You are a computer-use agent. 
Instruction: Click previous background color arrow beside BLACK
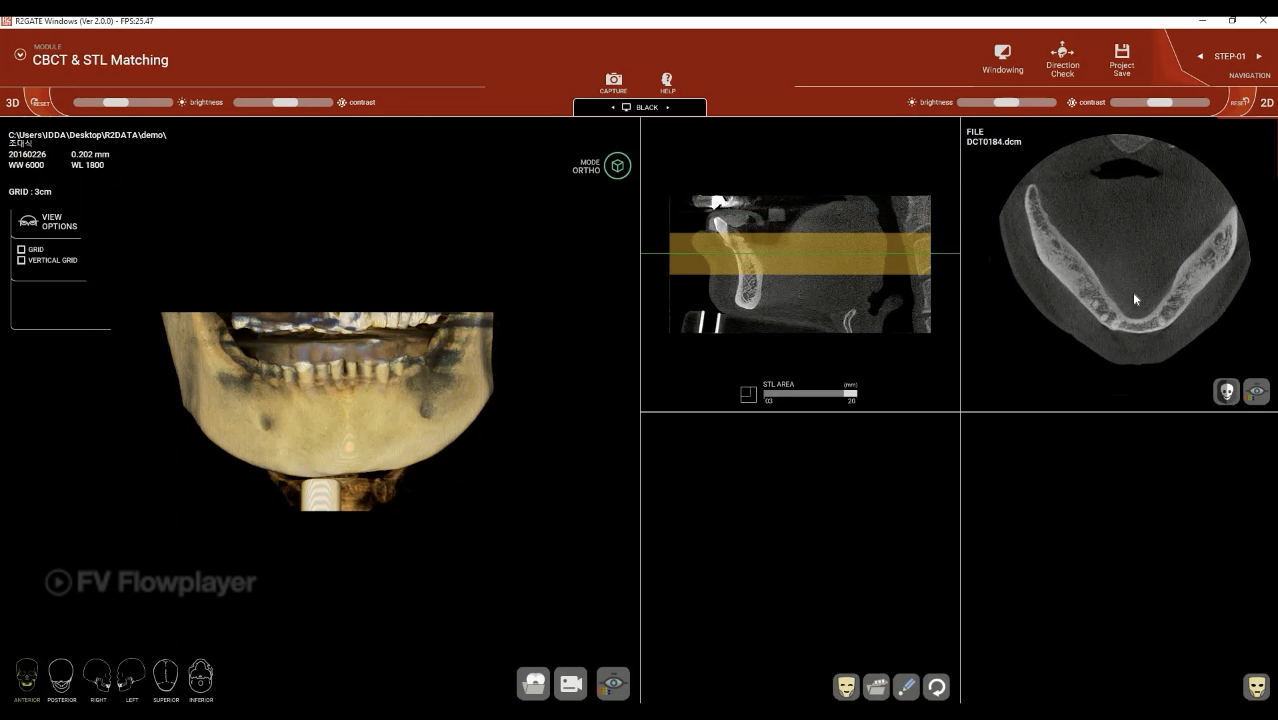click(613, 107)
